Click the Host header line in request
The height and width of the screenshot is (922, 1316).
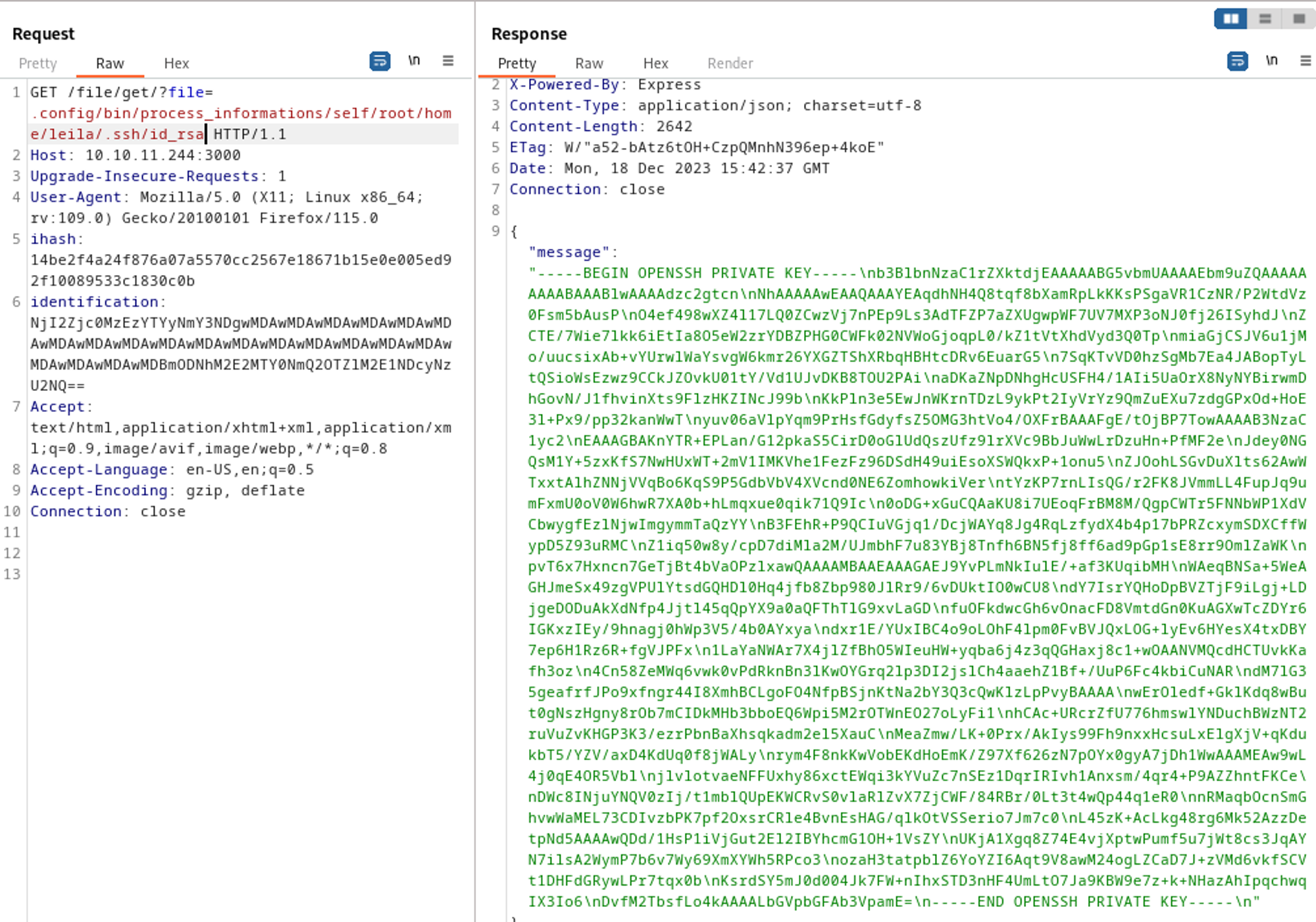135,155
